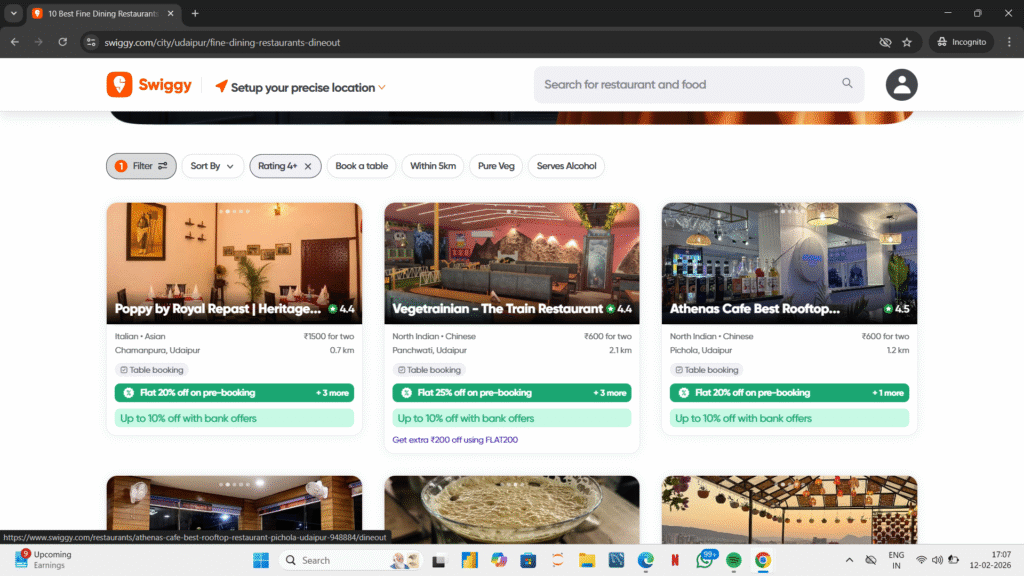This screenshot has height=576, width=1024.
Task: Reload the page in browser
Action: click(63, 42)
